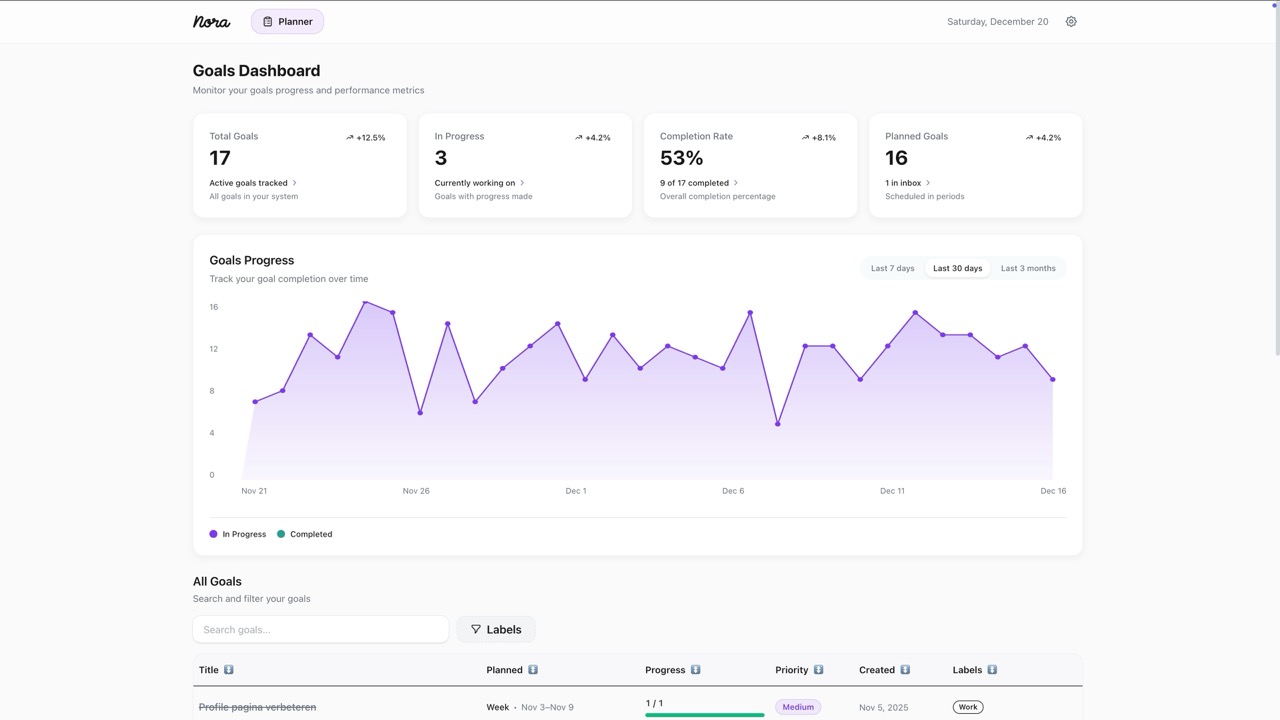This screenshot has width=1280, height=720.
Task: Click the Nora logo
Action: coord(211,22)
